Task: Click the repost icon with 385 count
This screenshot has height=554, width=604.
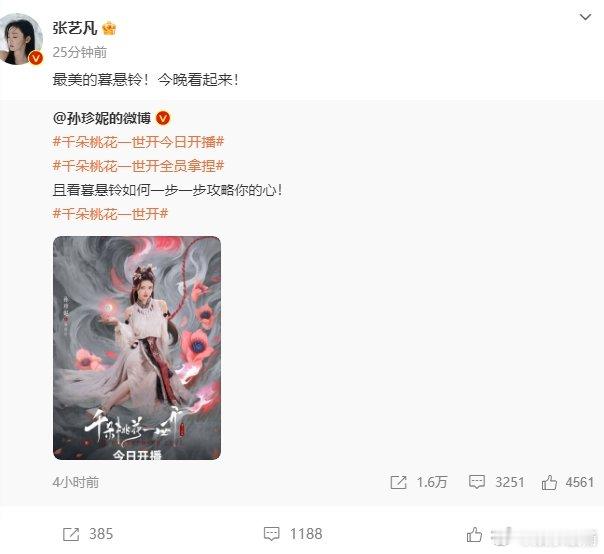Action: click(71, 534)
